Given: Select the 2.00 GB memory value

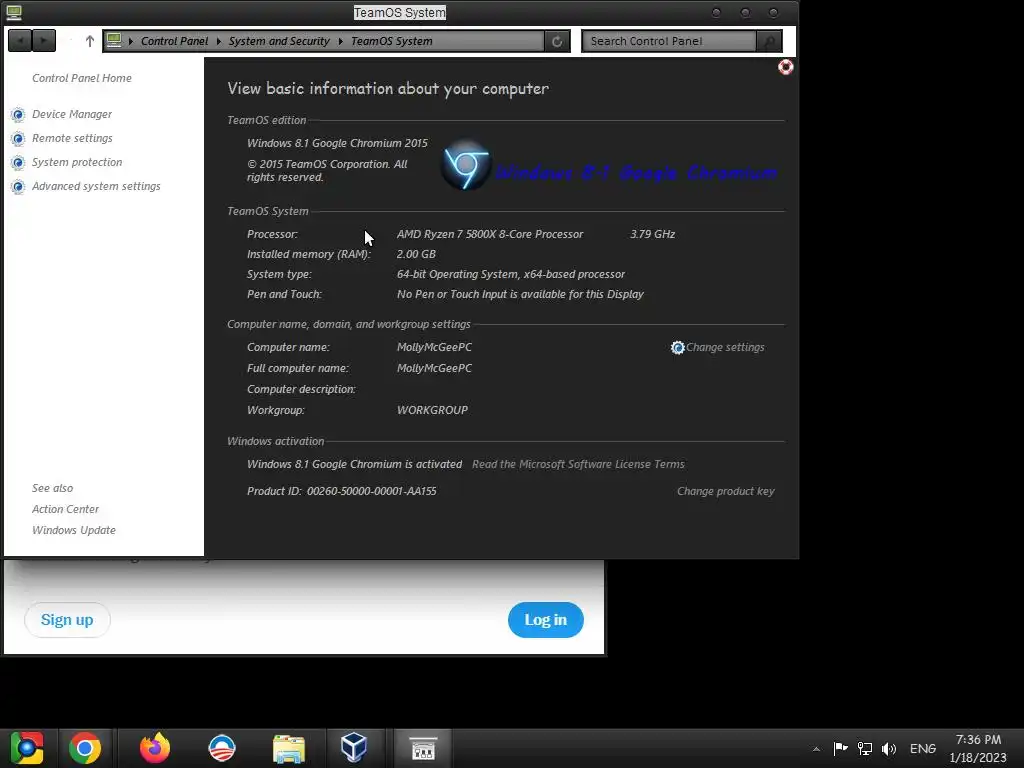Looking at the screenshot, I should coord(416,254).
